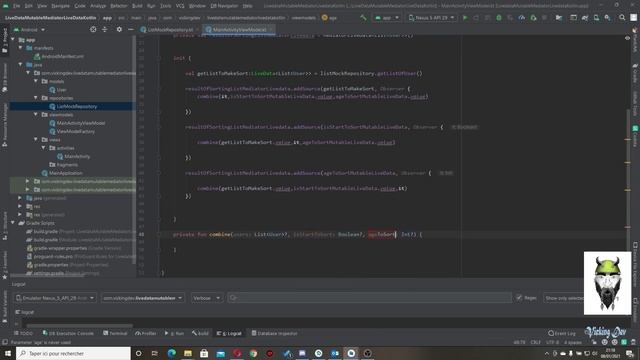640x360 pixels.
Task: Click the viewmodels breadcrumb in the navigation bar
Action: (x=303, y=18)
